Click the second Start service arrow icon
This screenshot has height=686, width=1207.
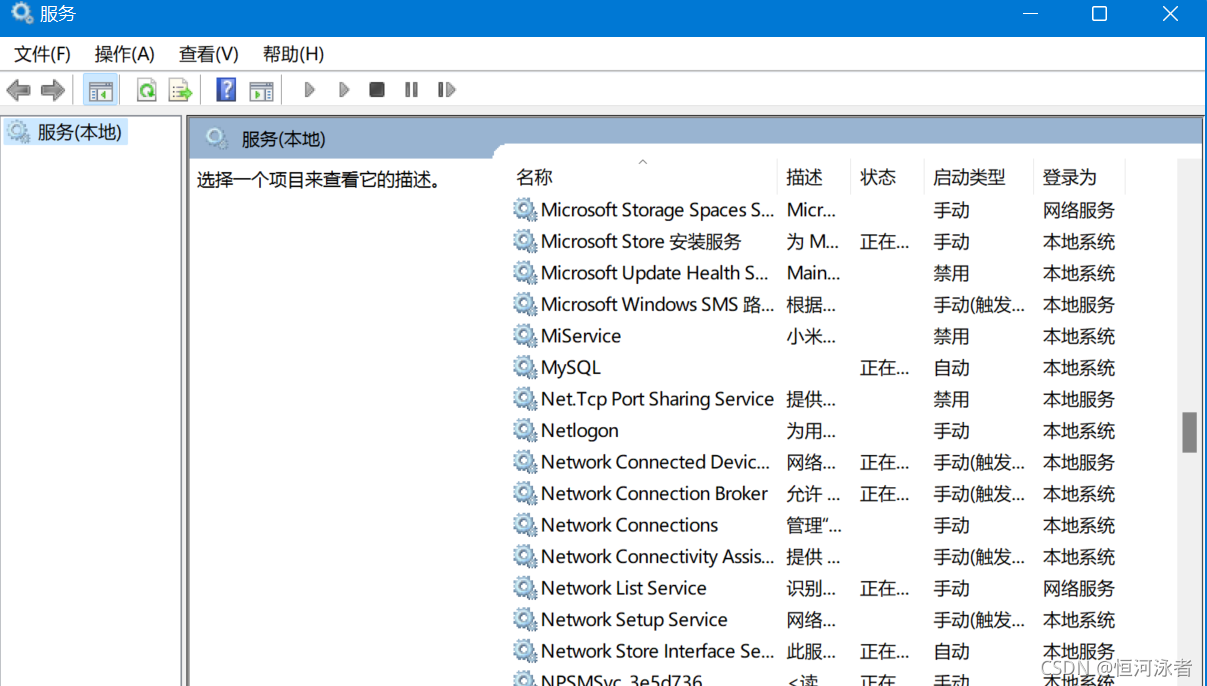point(344,90)
